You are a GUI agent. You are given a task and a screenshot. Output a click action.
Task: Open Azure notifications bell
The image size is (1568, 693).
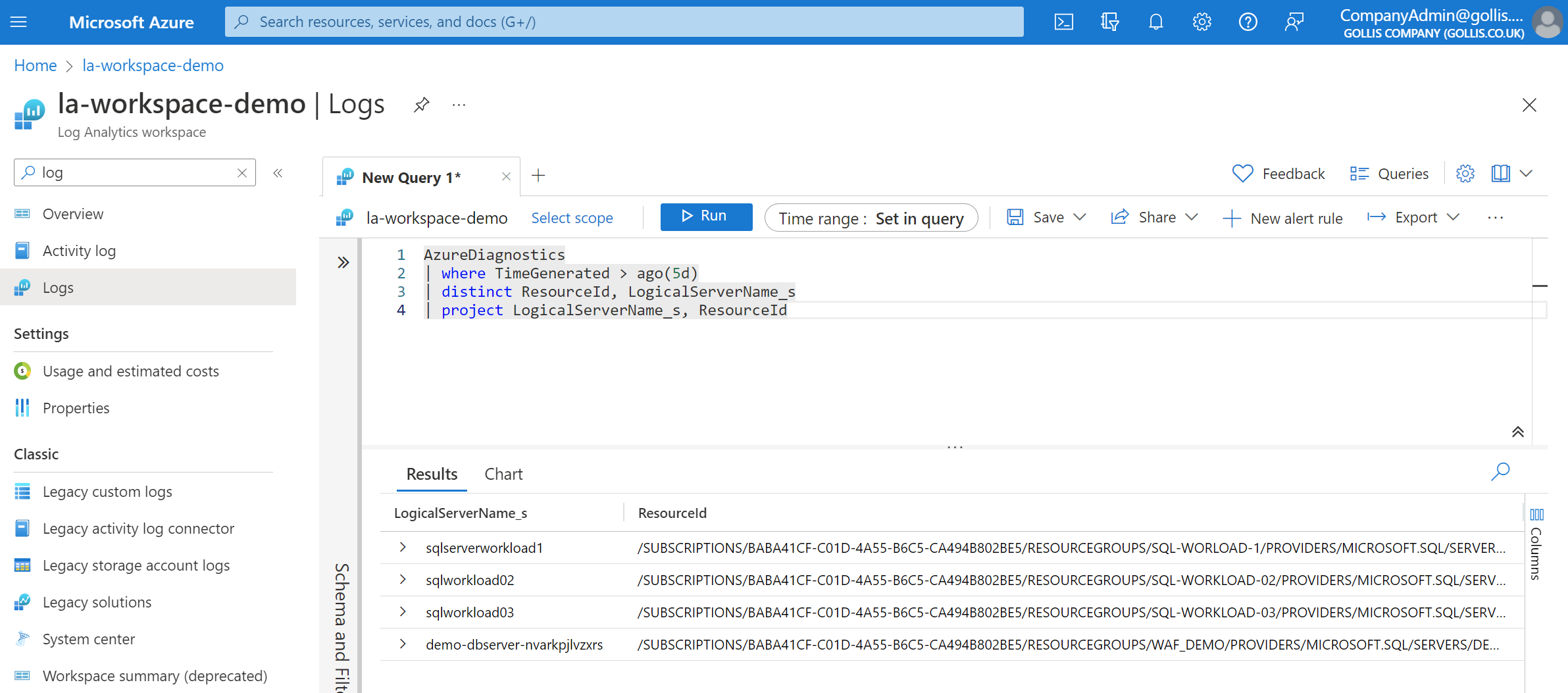(1155, 22)
